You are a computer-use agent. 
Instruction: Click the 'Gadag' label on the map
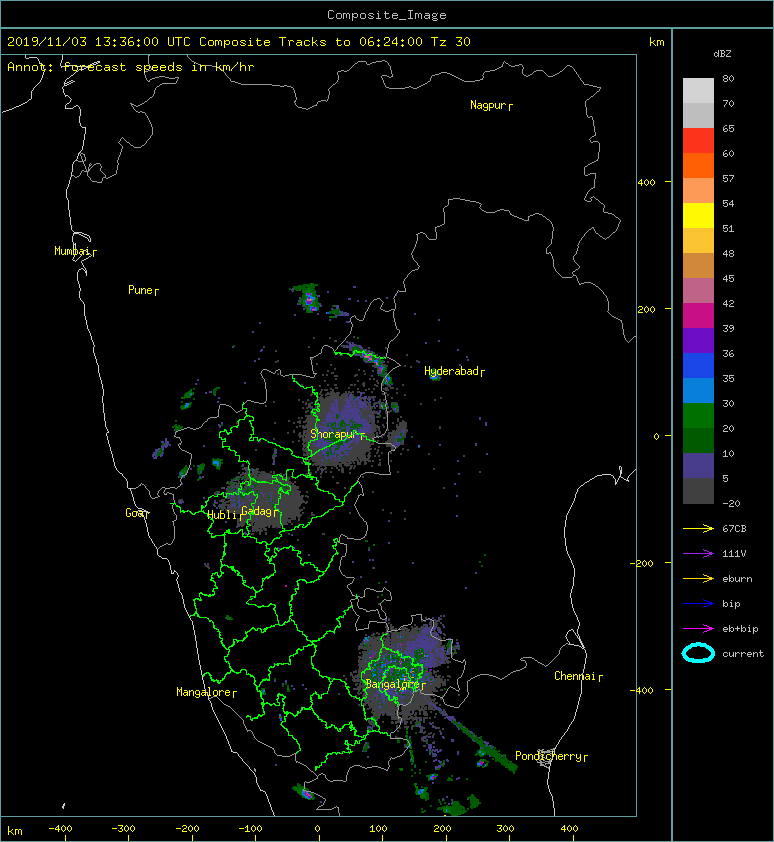(x=257, y=511)
